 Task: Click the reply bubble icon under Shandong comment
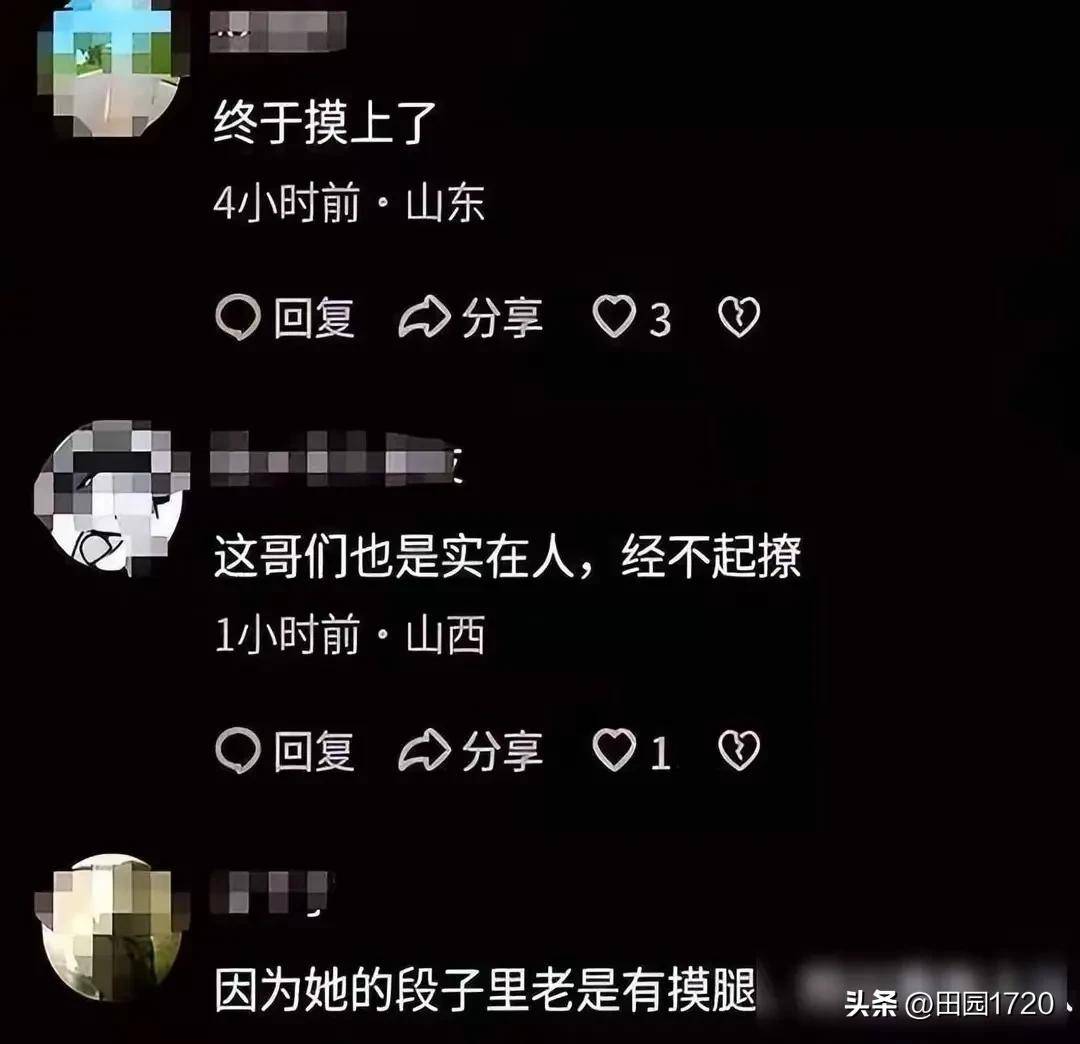pos(238,317)
